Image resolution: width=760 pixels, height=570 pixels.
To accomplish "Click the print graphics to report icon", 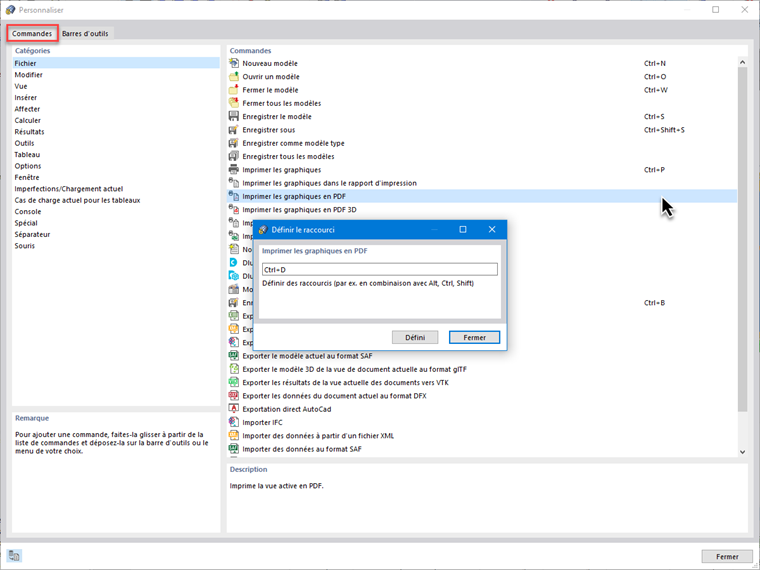I will tap(234, 183).
